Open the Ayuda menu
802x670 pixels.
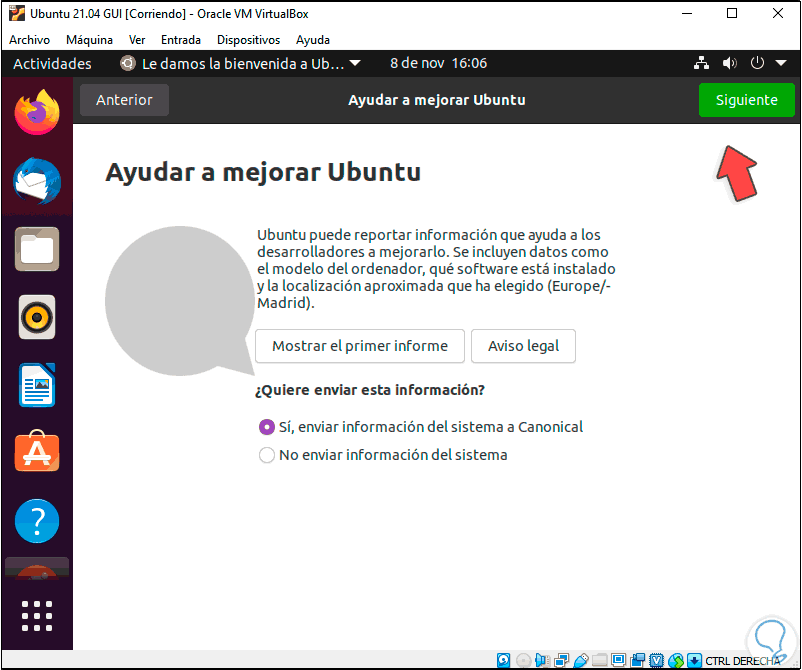coord(313,40)
